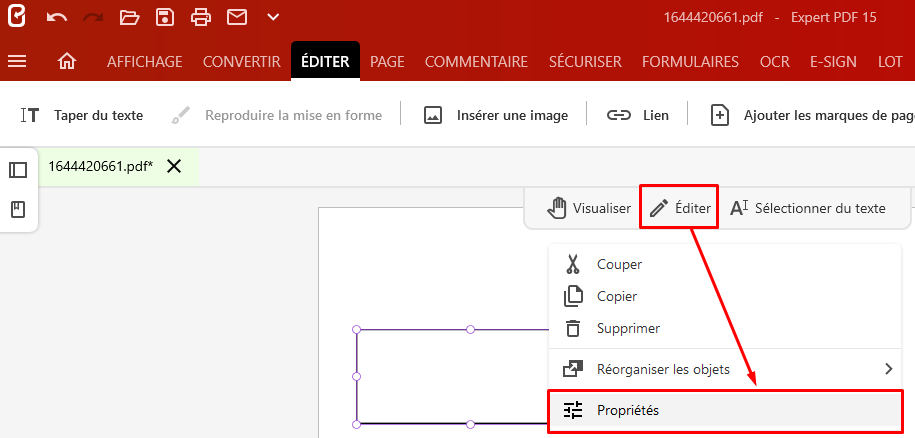
Task: Open Propriétés from context menu
Action: [x=724, y=411]
